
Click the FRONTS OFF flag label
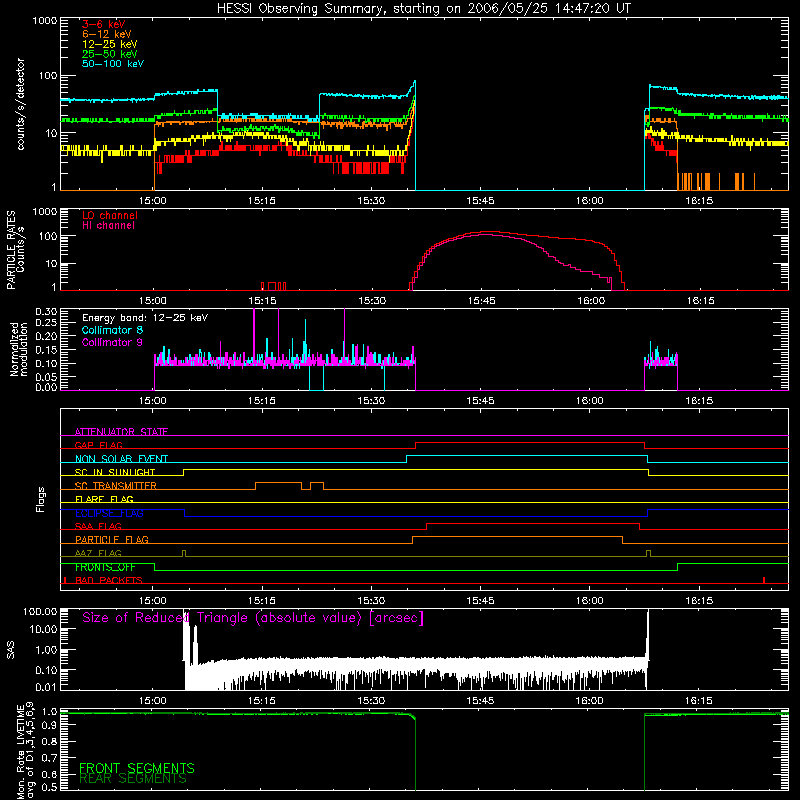[105, 567]
